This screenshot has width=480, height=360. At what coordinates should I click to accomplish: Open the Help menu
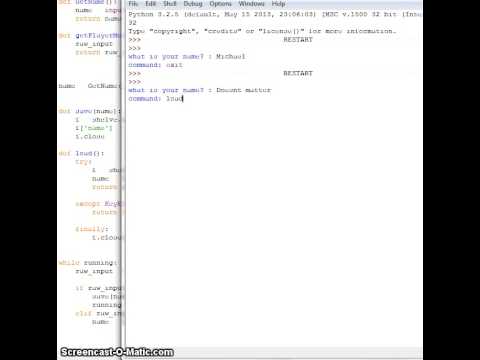click(278, 4)
